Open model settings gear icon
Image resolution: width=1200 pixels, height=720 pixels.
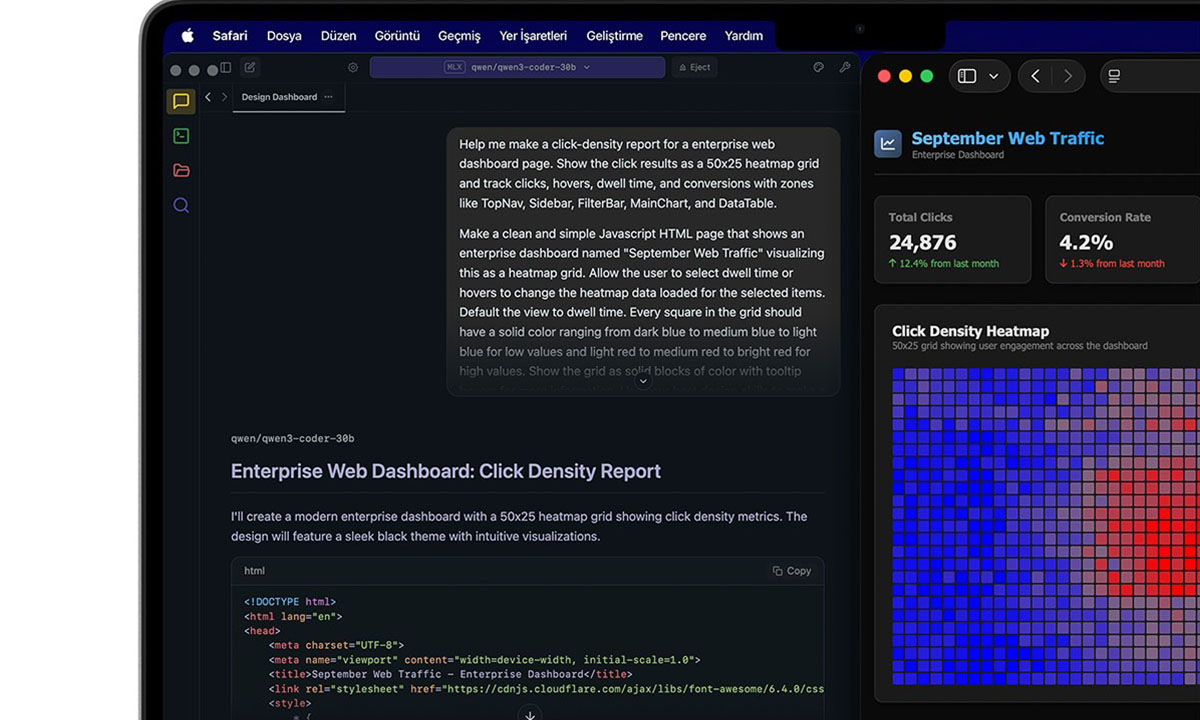click(353, 68)
